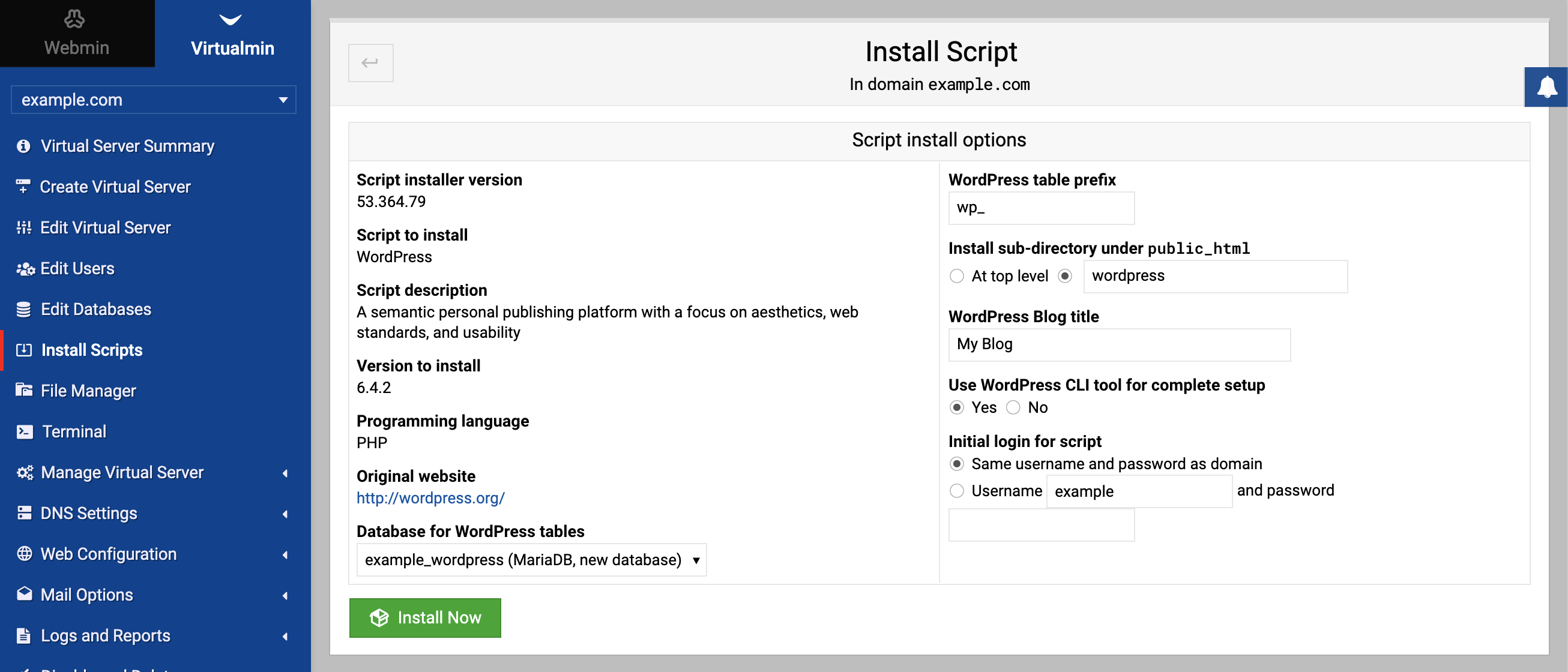The width and height of the screenshot is (1568, 672).
Task: Click the installer version 53.364.79
Action: [x=391, y=201]
